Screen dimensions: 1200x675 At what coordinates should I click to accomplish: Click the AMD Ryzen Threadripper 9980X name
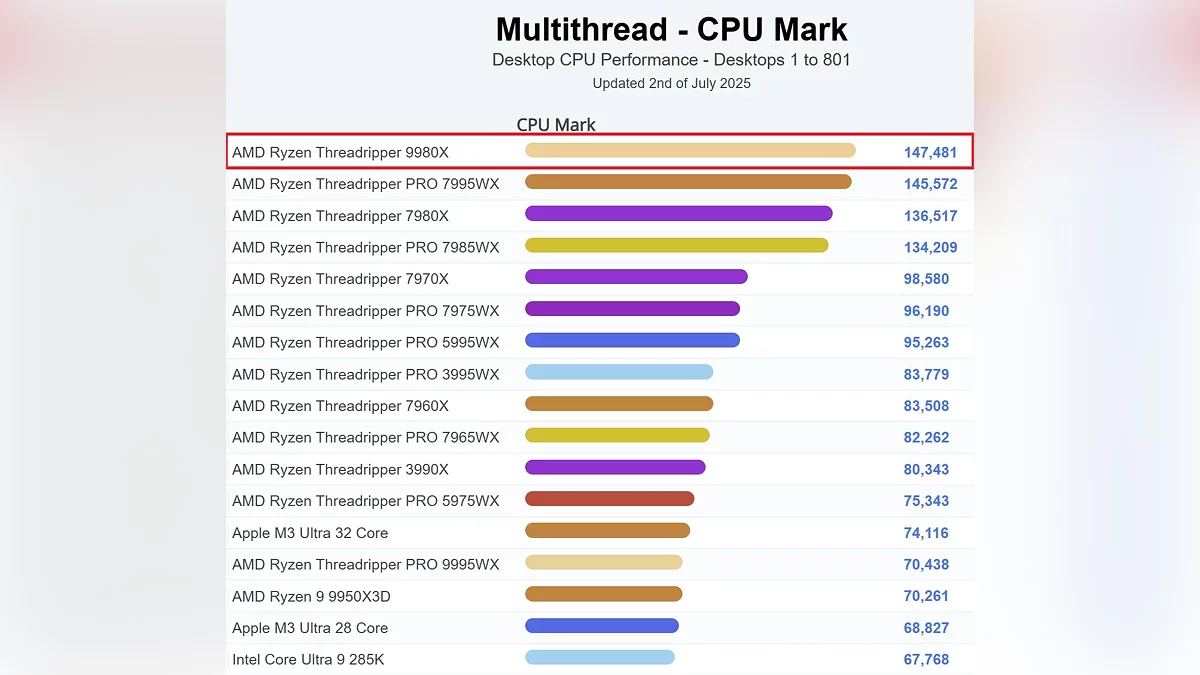tap(340, 153)
